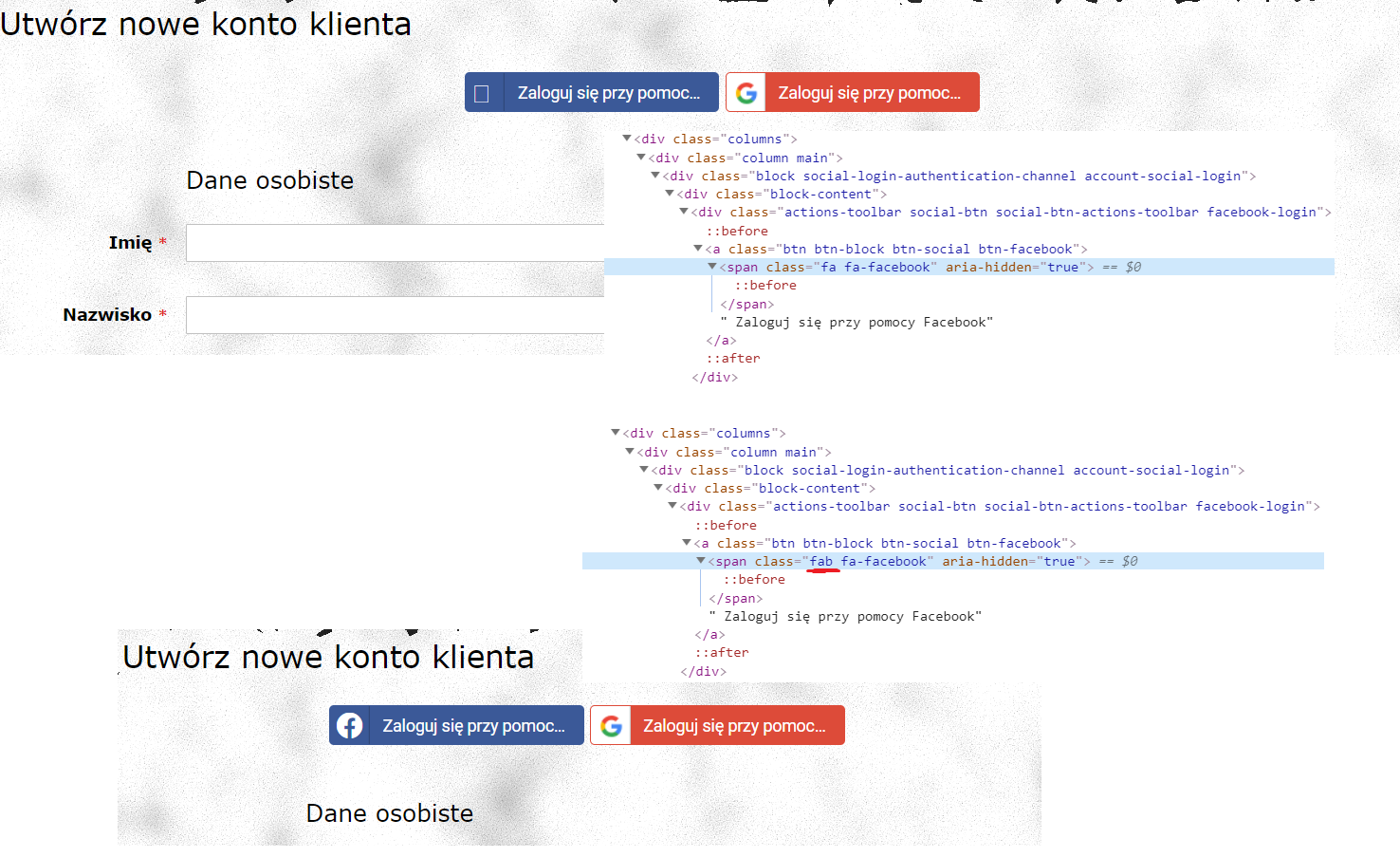Screen dimensions: 1400x857
Task: Select the column main div in the second tree
Action: tap(730, 452)
